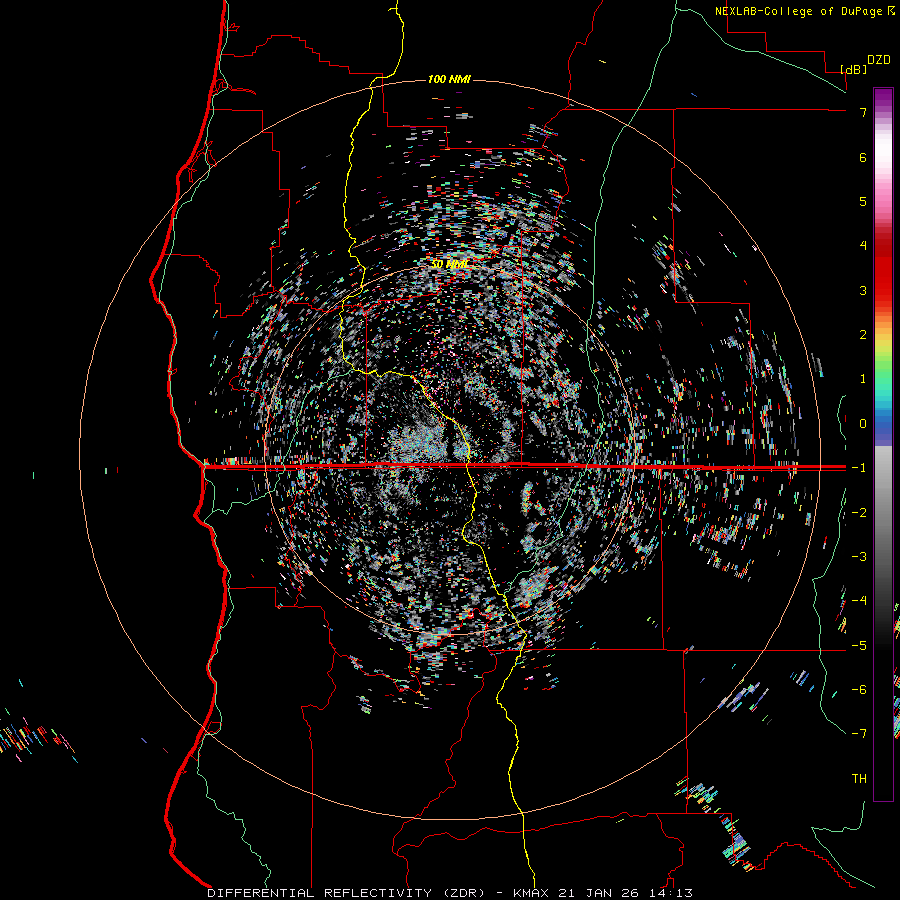Viewport: 900px width, 900px height.
Task: Click the vertical ZDR color scale bar
Action: [x=883, y=444]
